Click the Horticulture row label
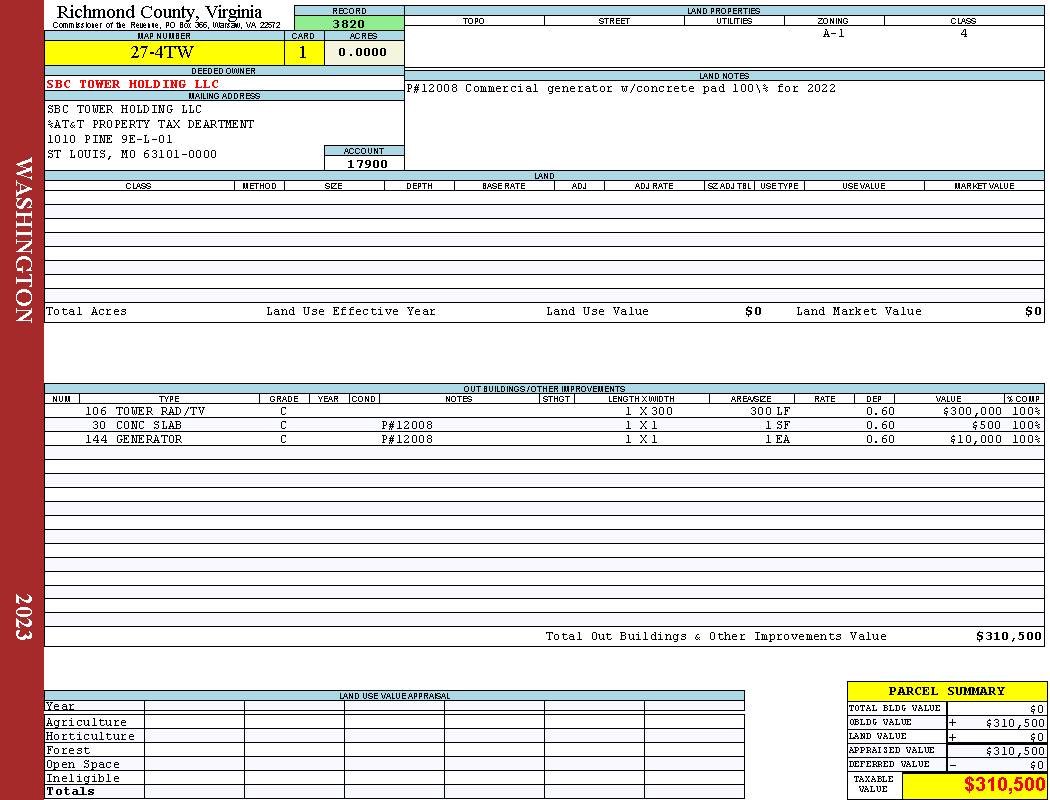The height and width of the screenshot is (800, 1050). [x=90, y=736]
